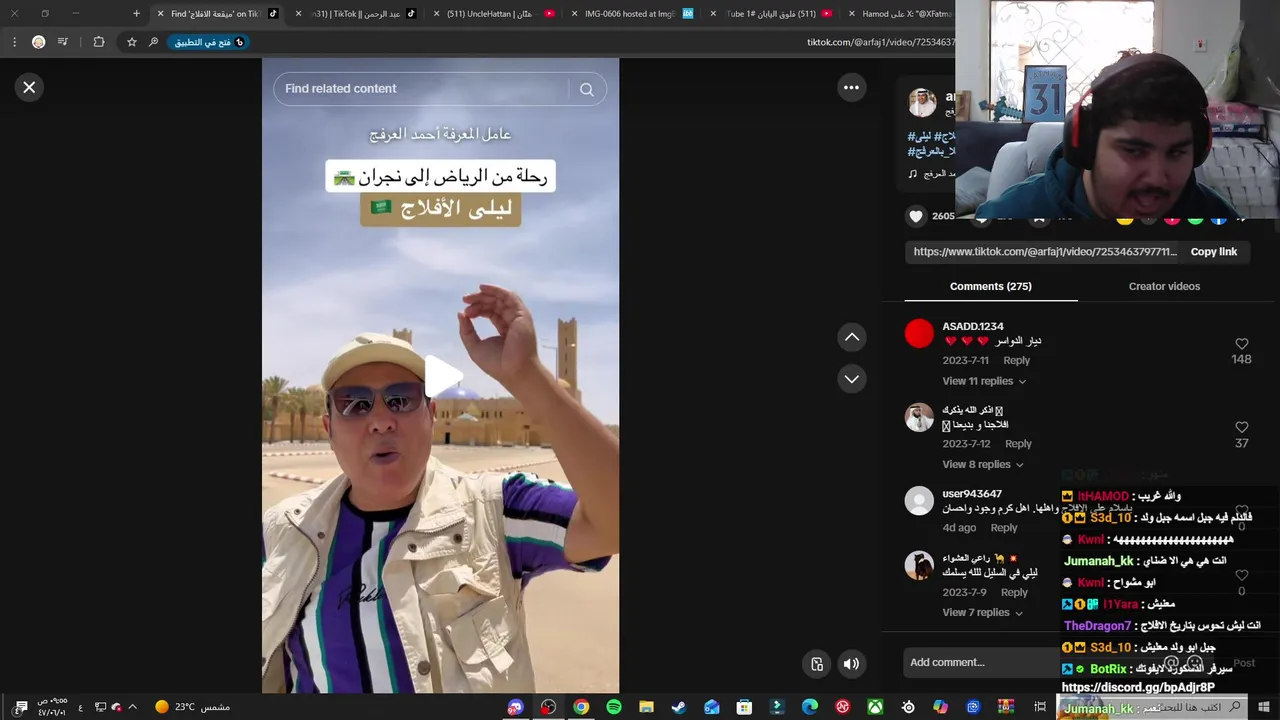The height and width of the screenshot is (720, 1280).
Task: Click the zoom magnifier icon in the address bar
Action: pos(153,42)
